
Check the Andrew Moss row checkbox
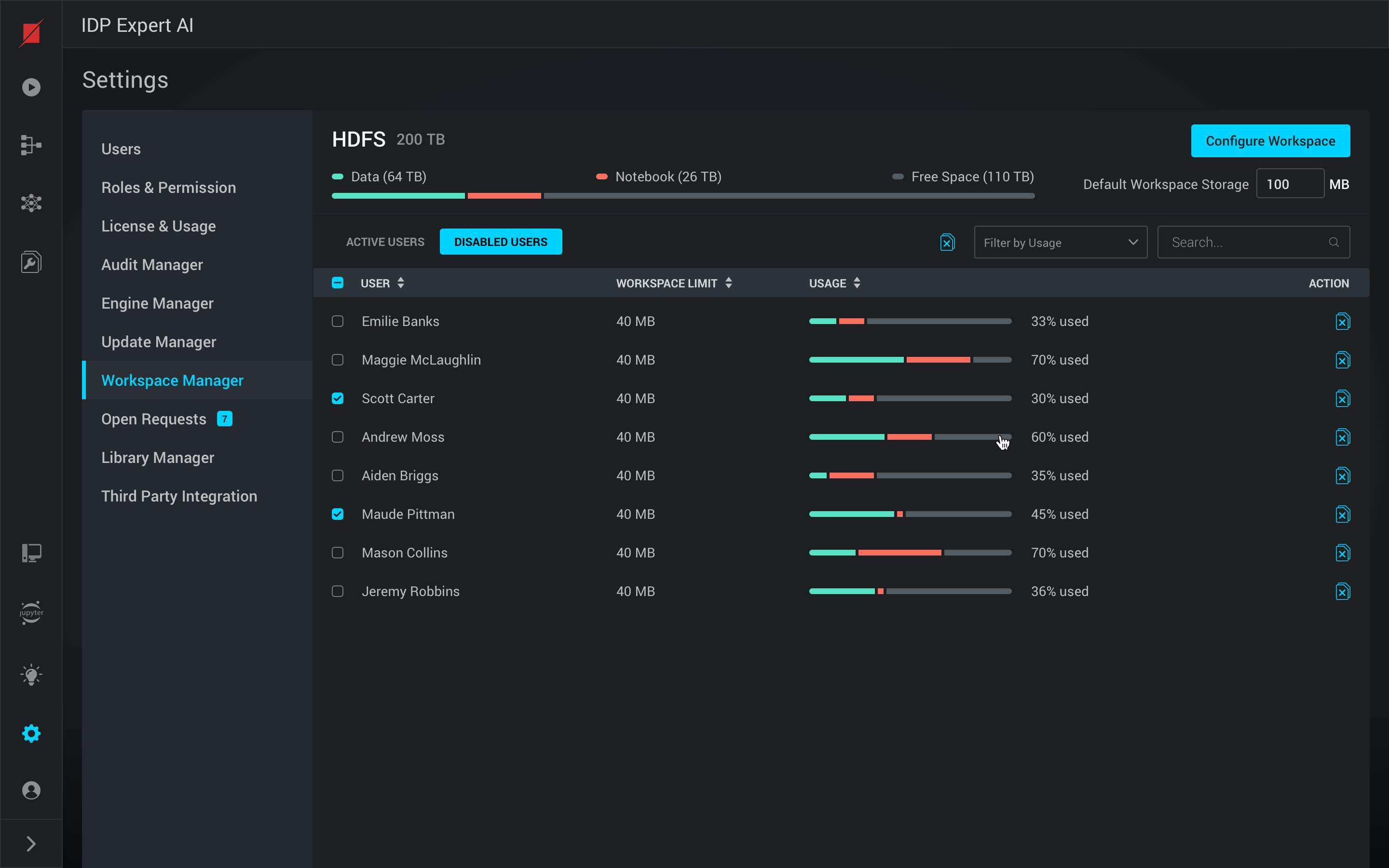tap(338, 437)
